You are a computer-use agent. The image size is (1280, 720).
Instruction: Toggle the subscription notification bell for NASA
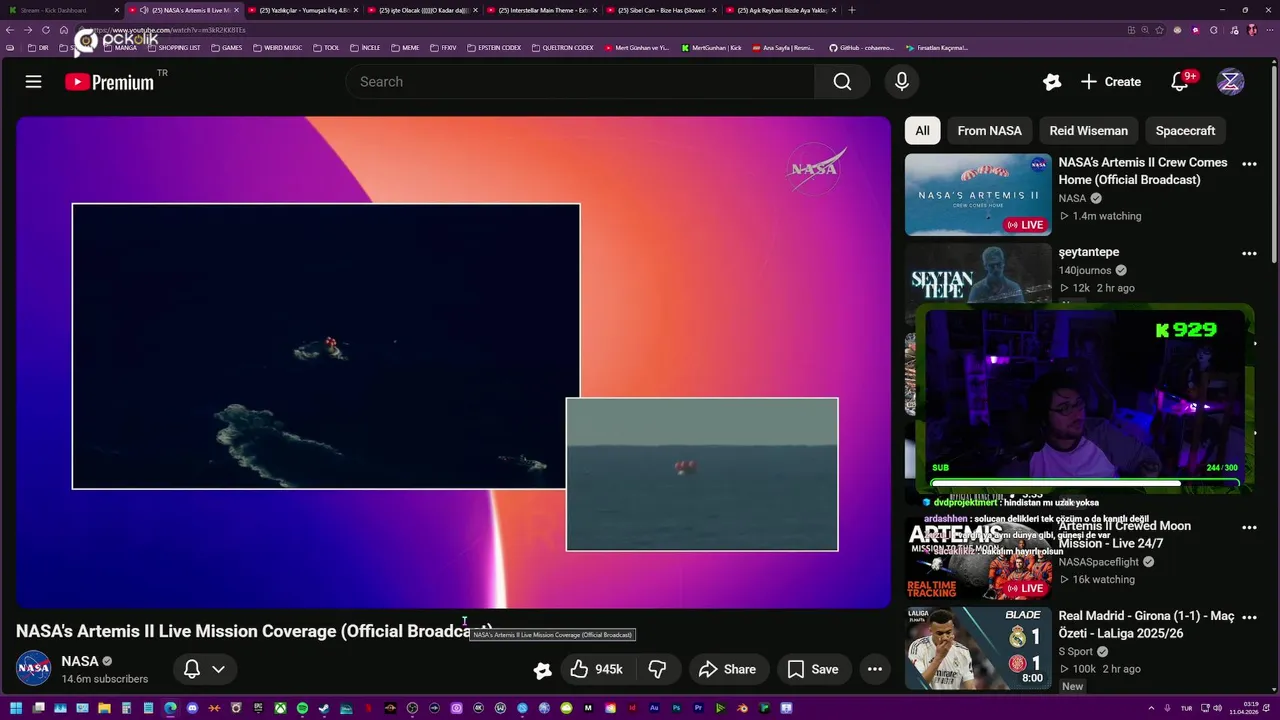192,669
